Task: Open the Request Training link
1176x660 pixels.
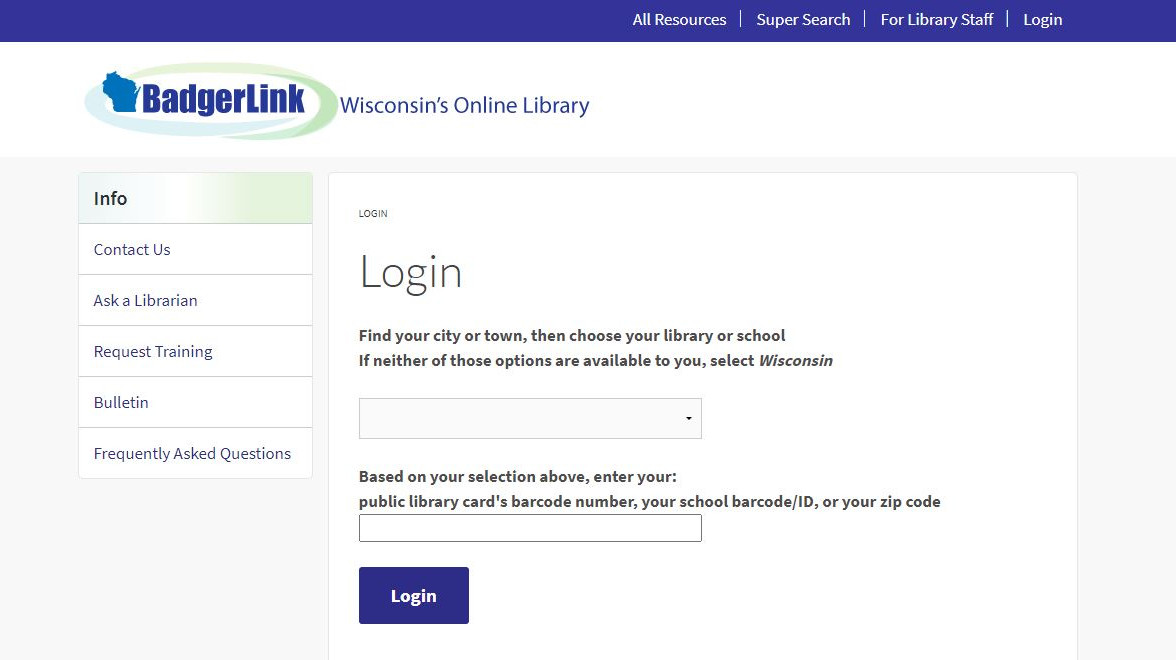Action: 153,352
